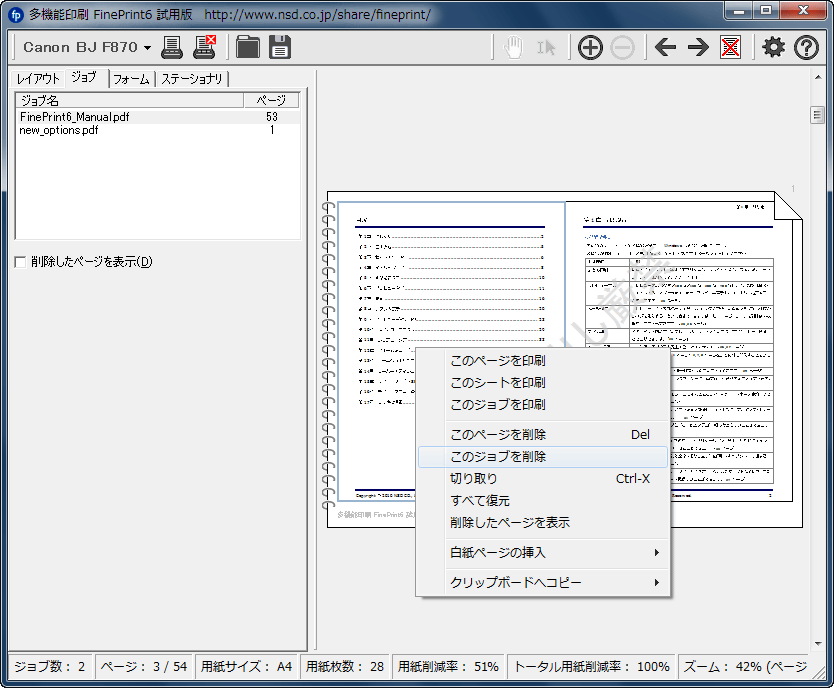The height and width of the screenshot is (688, 834).
Task: Switch to the ジョブ tab
Action: (x=86, y=78)
